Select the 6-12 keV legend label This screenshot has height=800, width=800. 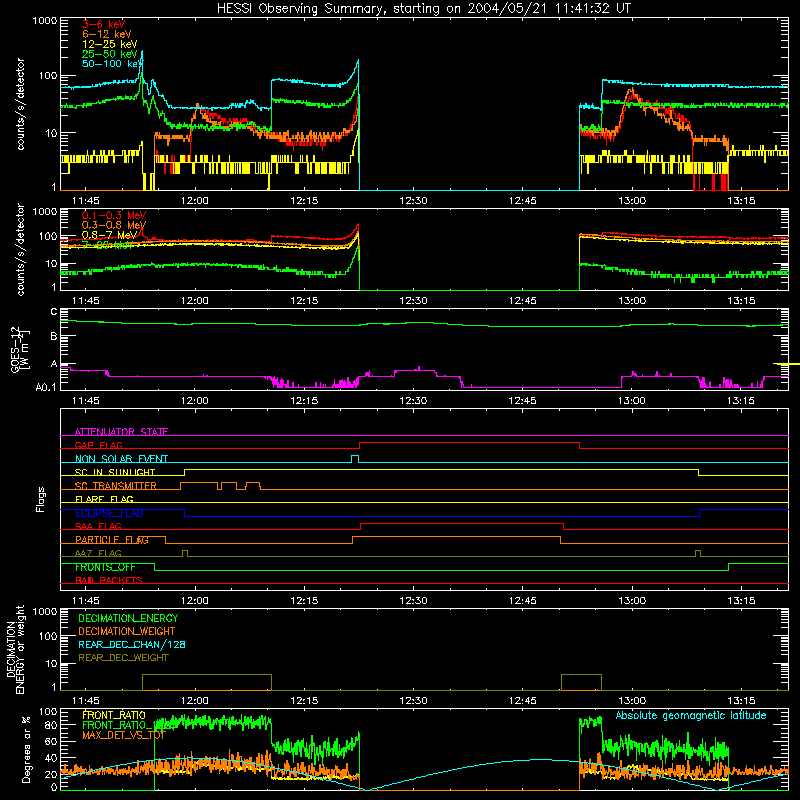pos(107,34)
